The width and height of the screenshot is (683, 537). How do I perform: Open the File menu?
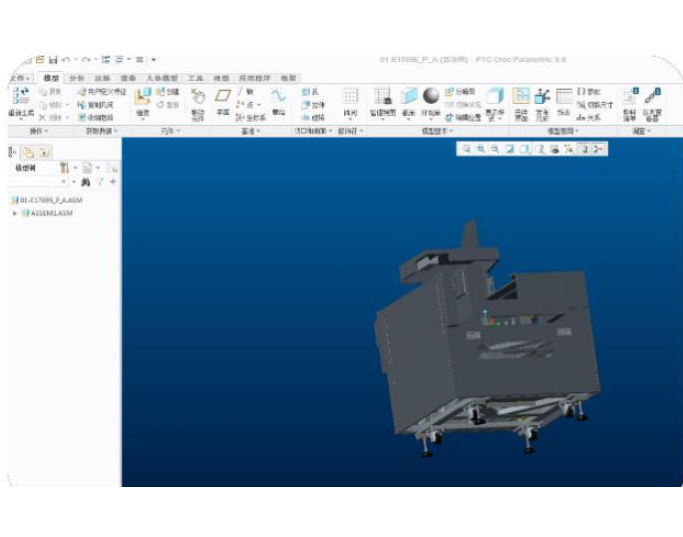(x=16, y=78)
